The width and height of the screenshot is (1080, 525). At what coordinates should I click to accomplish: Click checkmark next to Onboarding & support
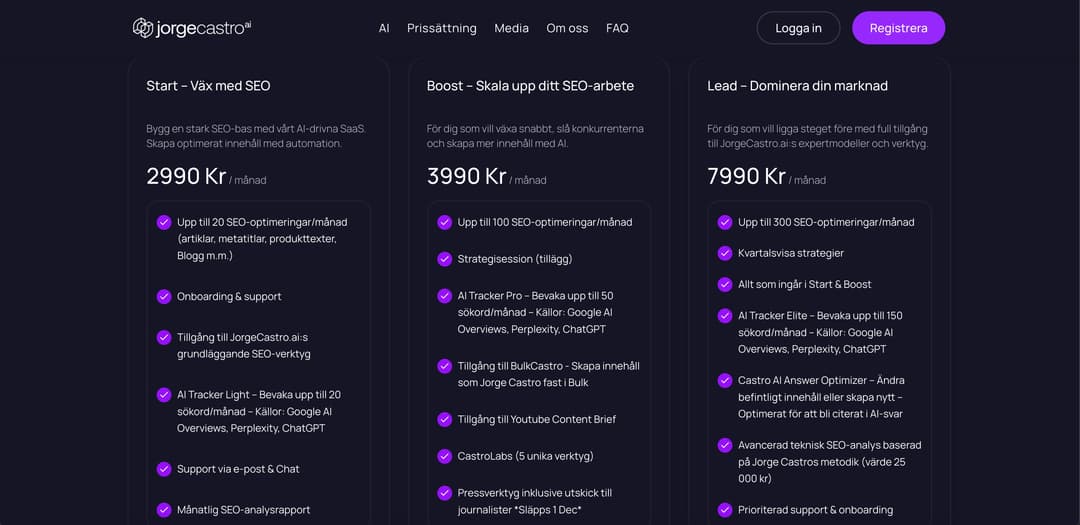point(164,296)
